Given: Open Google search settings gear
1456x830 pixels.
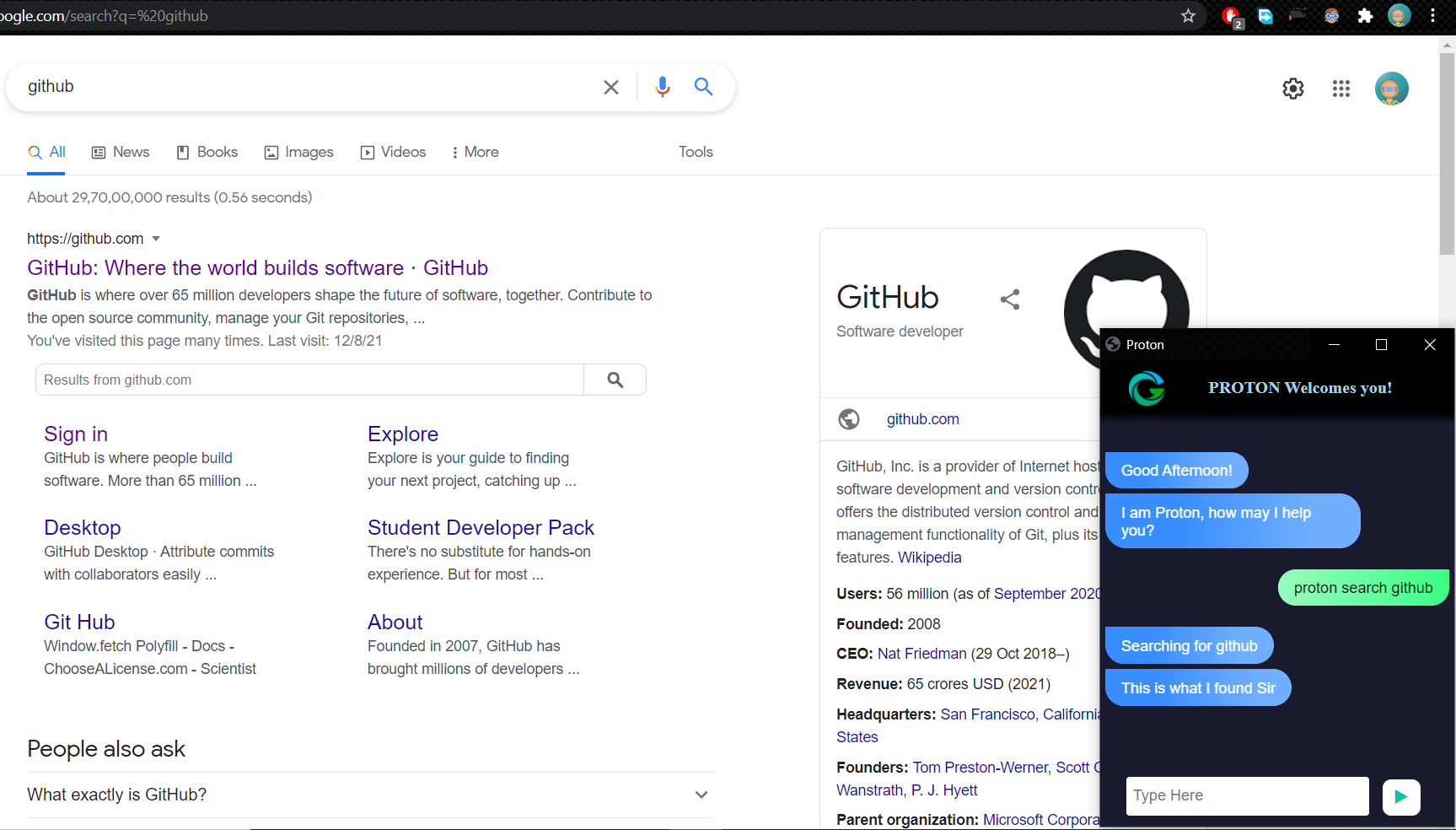Looking at the screenshot, I should pyautogui.click(x=1293, y=89).
